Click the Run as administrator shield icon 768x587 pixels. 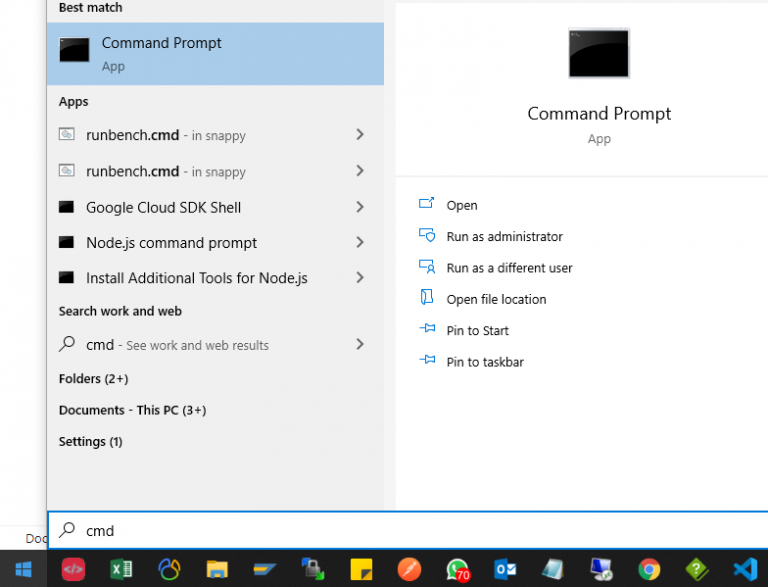click(427, 235)
